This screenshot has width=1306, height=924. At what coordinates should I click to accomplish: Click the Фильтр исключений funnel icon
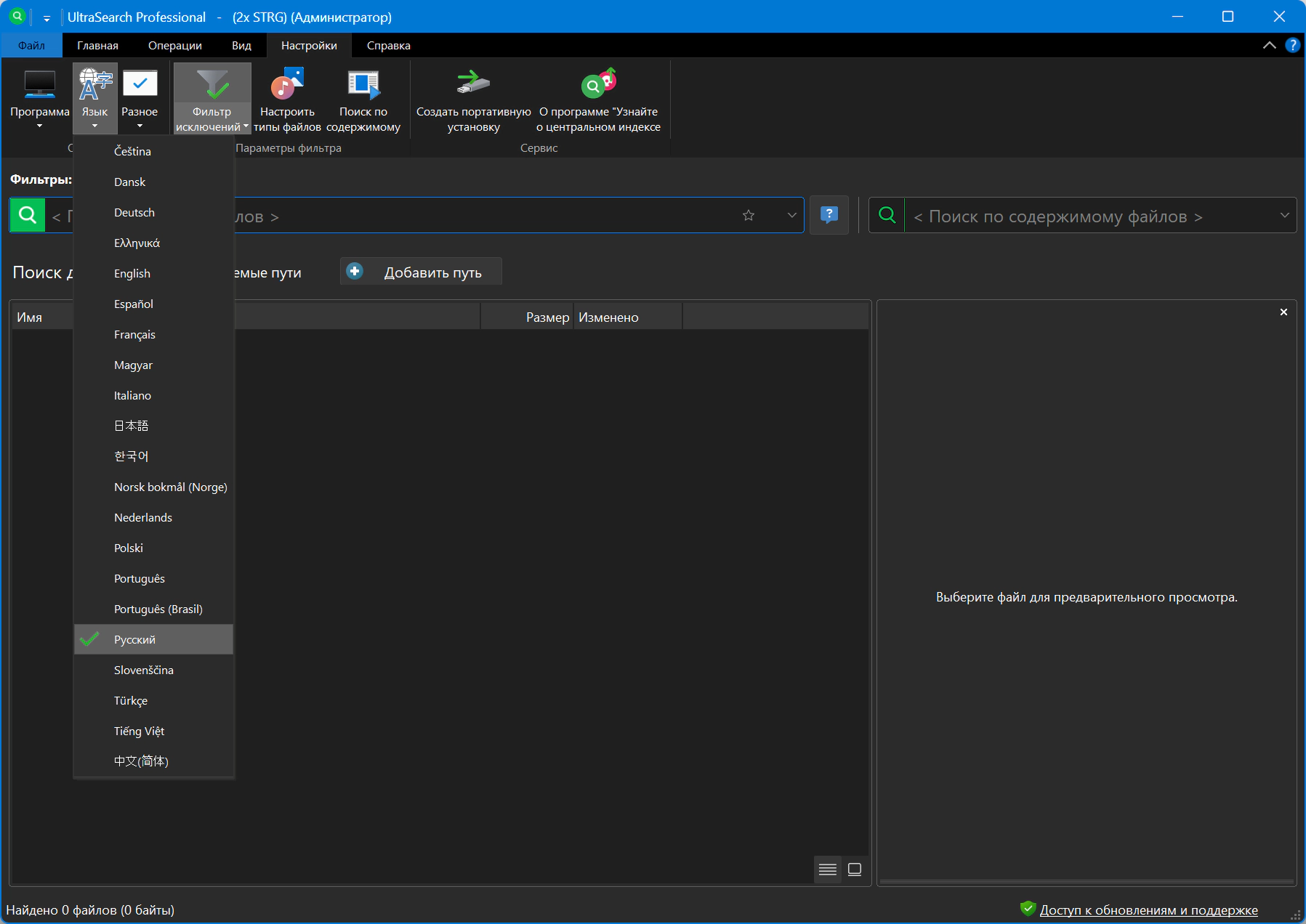pyautogui.click(x=212, y=84)
